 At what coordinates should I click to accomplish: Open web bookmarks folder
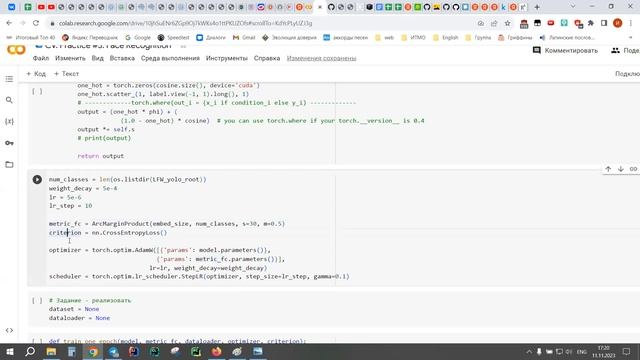point(384,38)
